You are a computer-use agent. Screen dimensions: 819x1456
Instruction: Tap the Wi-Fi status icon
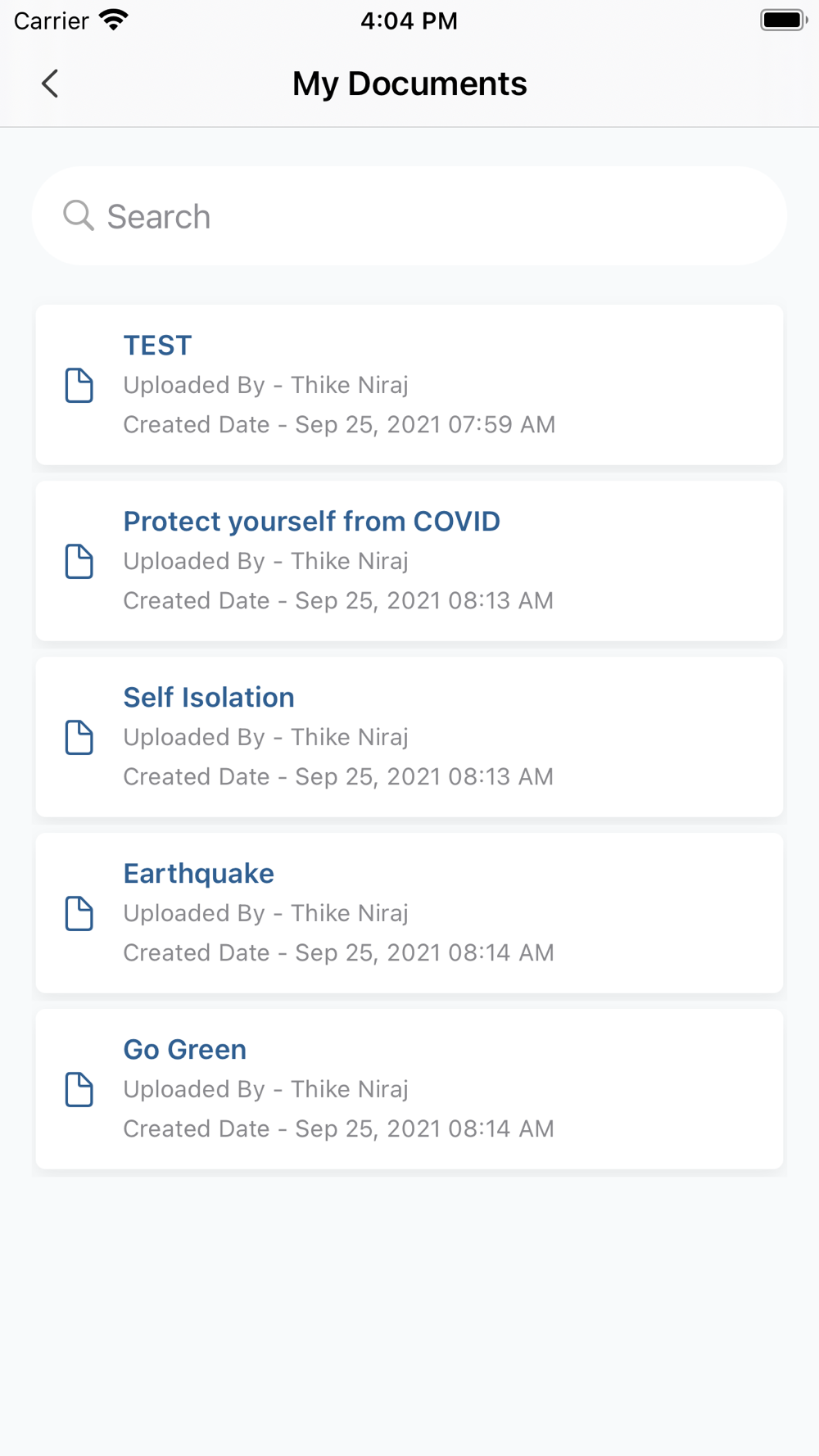(x=114, y=20)
